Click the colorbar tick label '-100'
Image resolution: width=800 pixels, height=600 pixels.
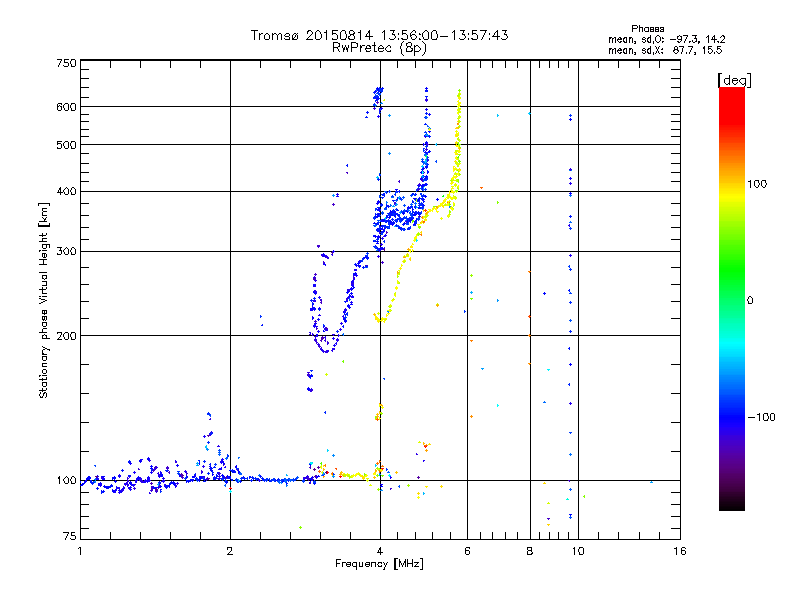click(761, 417)
